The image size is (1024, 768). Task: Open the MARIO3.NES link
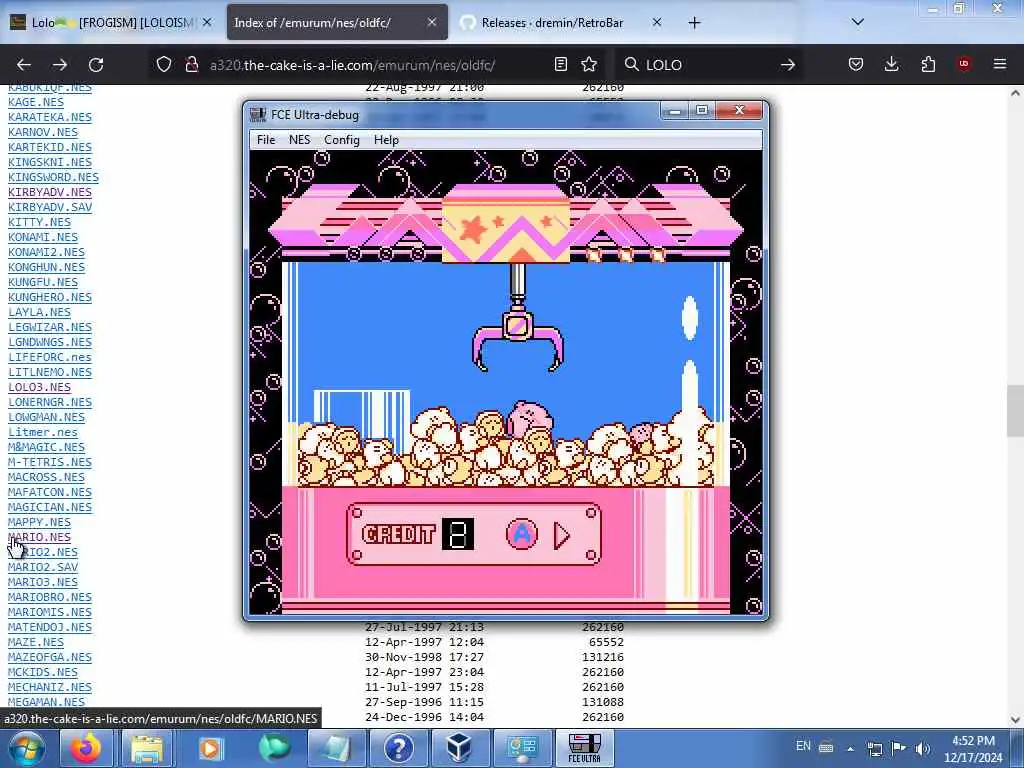click(42, 582)
